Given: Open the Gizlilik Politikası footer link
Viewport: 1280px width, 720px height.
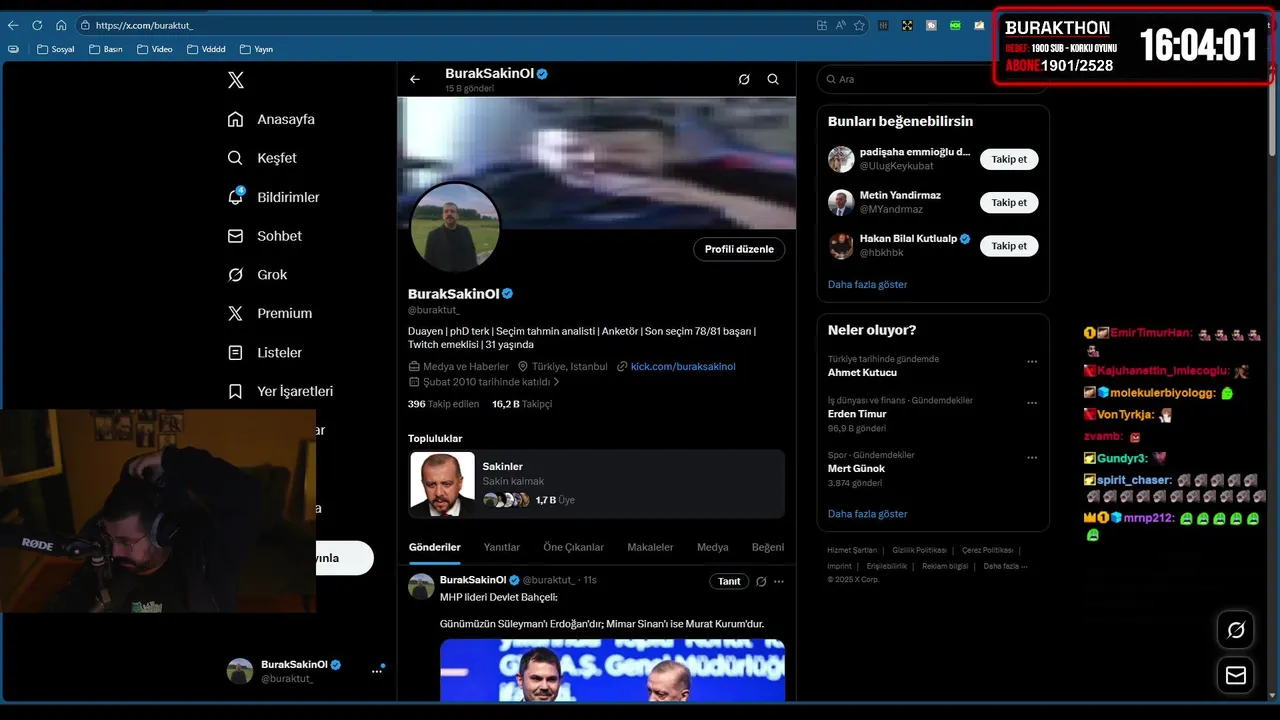Looking at the screenshot, I should tap(919, 550).
